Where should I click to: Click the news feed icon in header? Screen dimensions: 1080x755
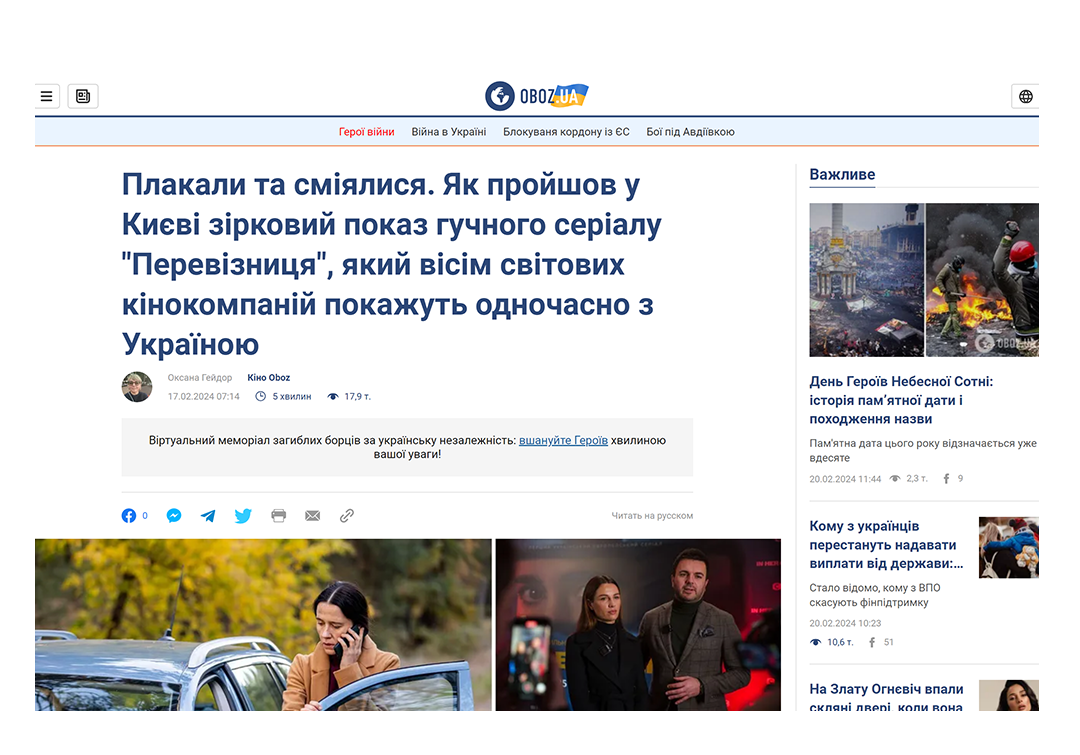pyautogui.click(x=83, y=97)
